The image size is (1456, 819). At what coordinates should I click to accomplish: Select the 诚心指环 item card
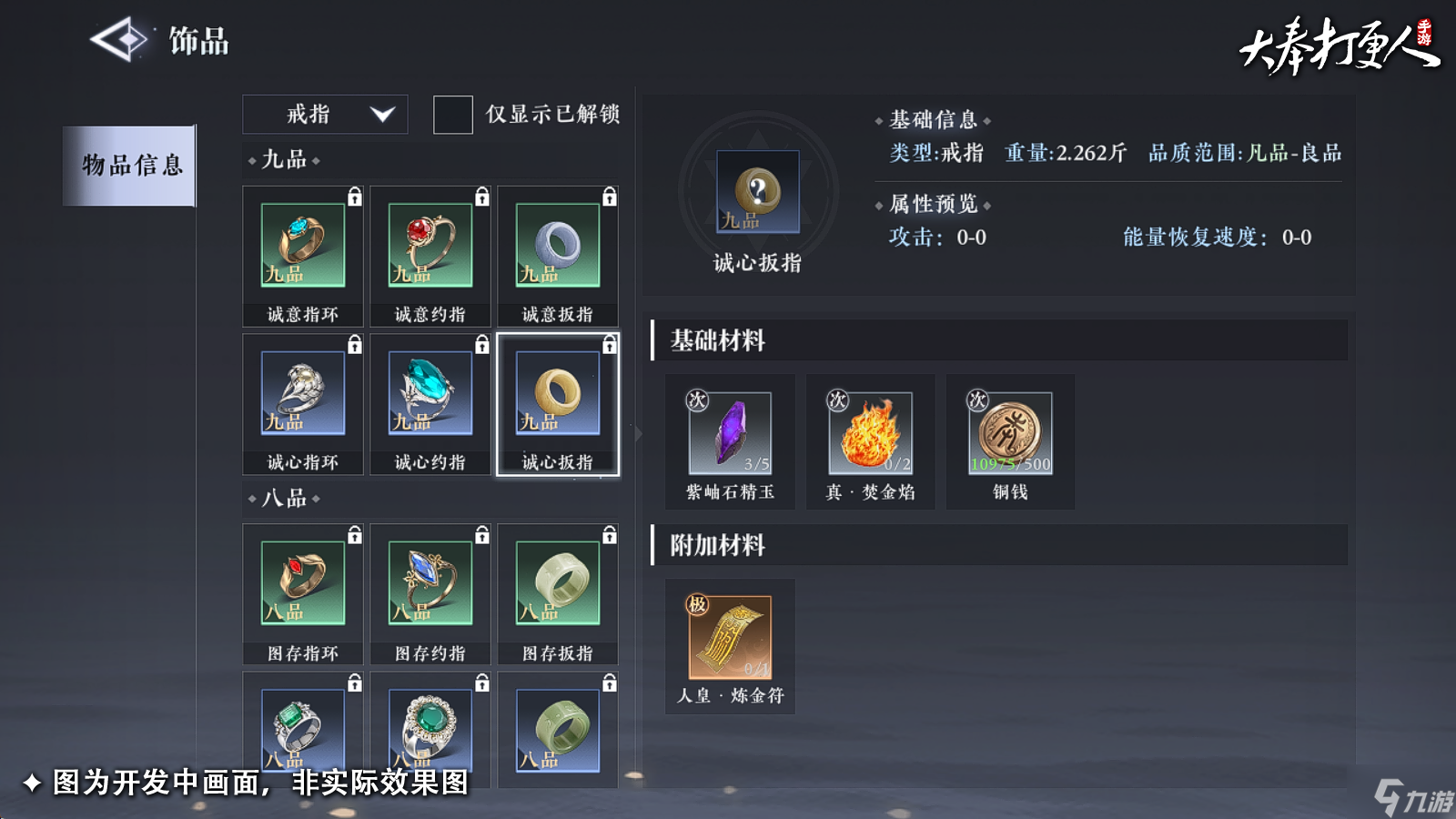pyautogui.click(x=303, y=404)
